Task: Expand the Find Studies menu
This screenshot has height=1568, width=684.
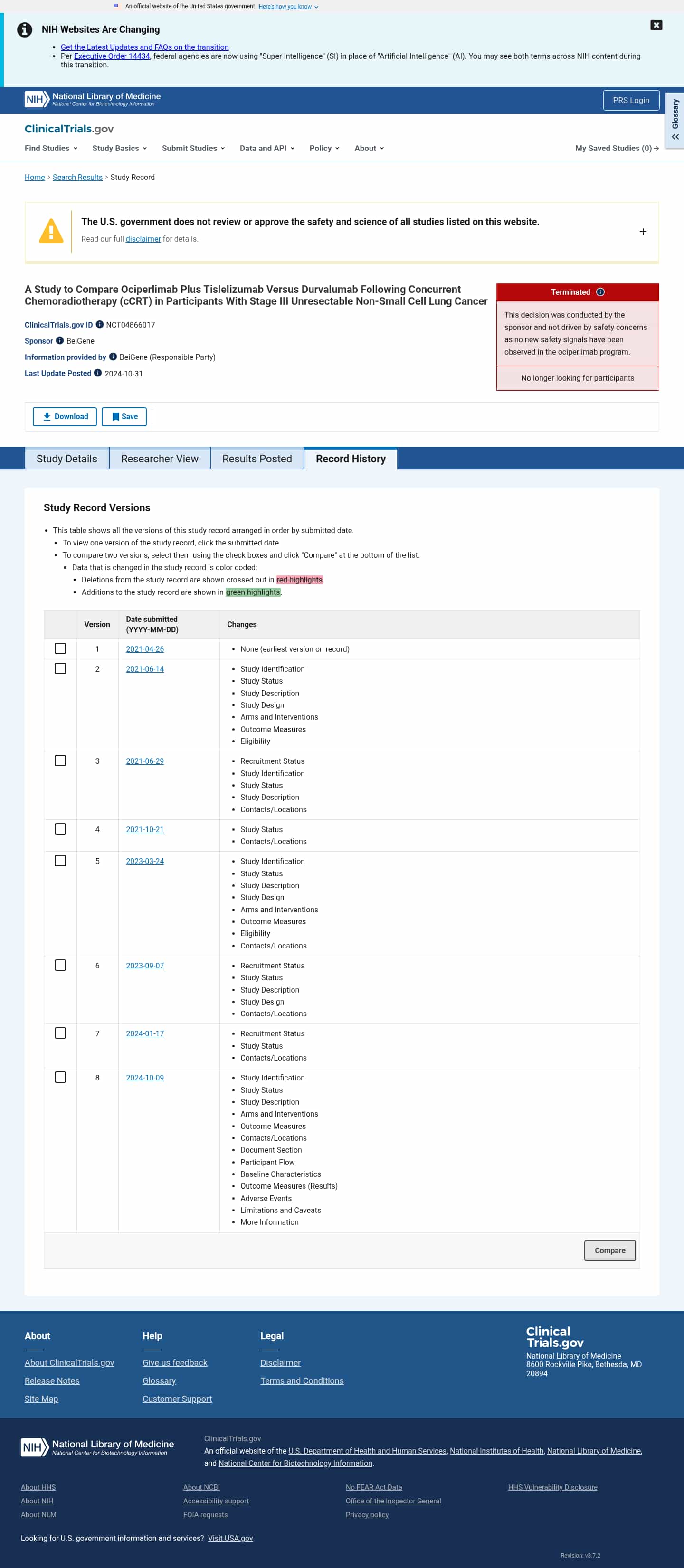Action: pyautogui.click(x=51, y=148)
